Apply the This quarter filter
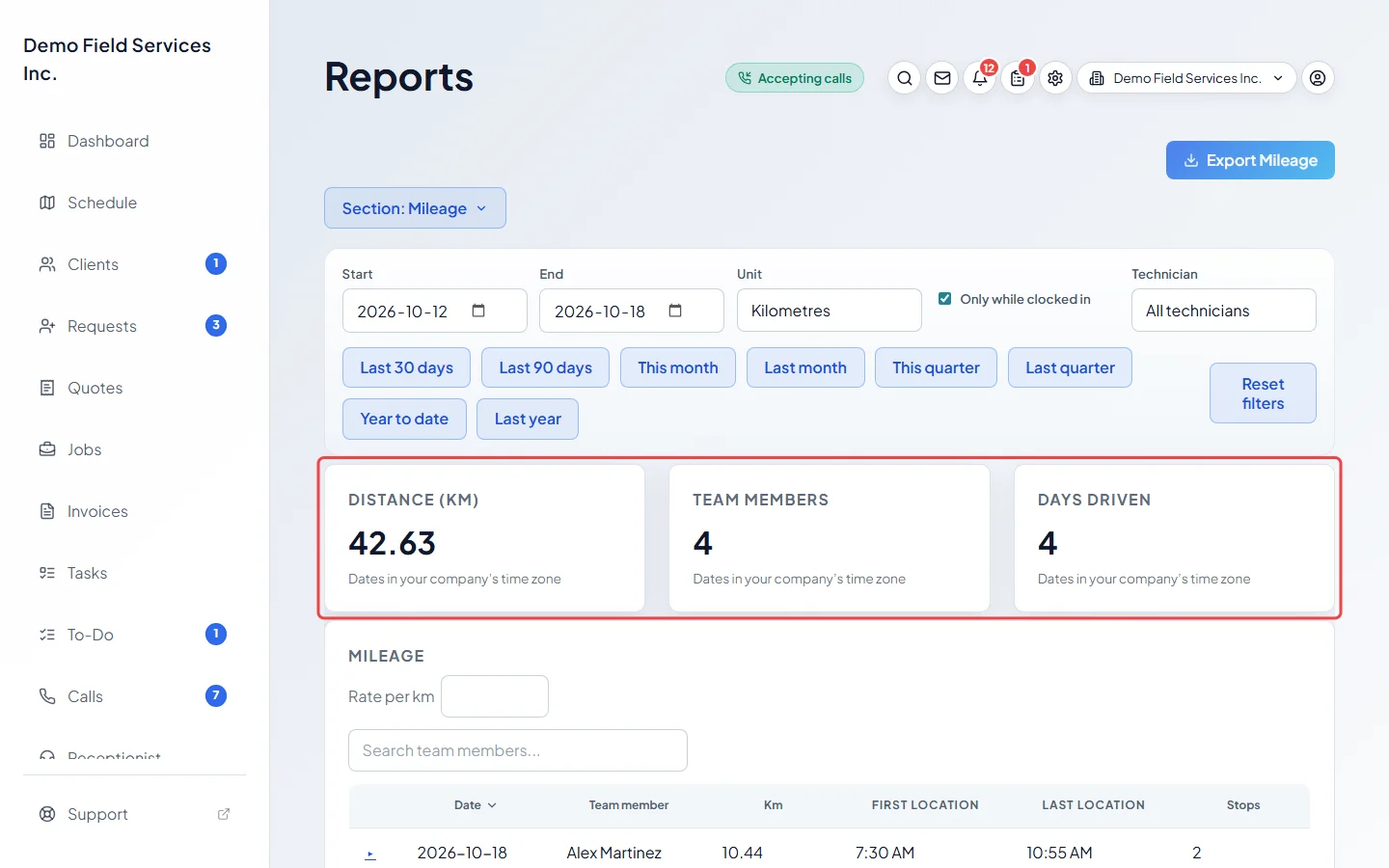Screen dimensions: 1389x868 pos(936,367)
